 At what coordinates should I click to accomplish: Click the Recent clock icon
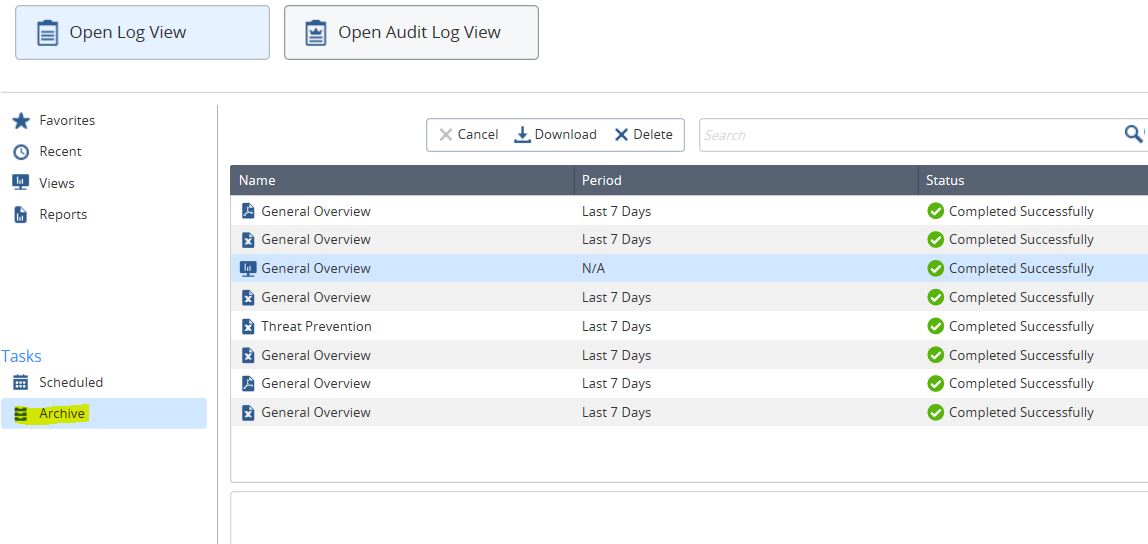[x=20, y=152]
